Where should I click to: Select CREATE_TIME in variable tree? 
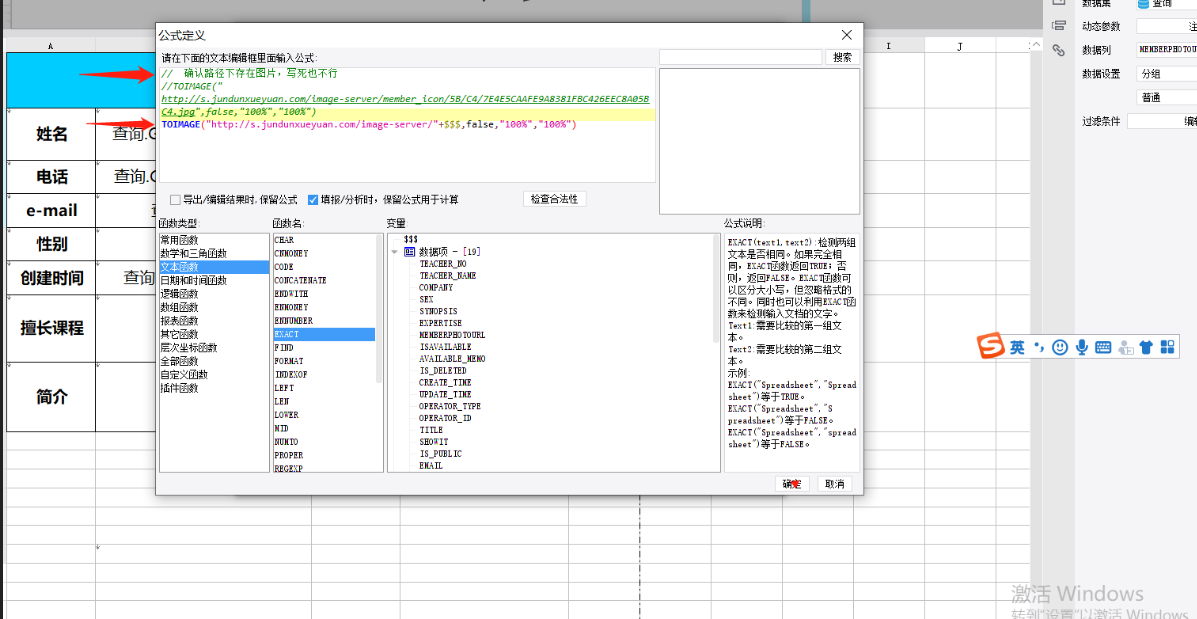445,382
